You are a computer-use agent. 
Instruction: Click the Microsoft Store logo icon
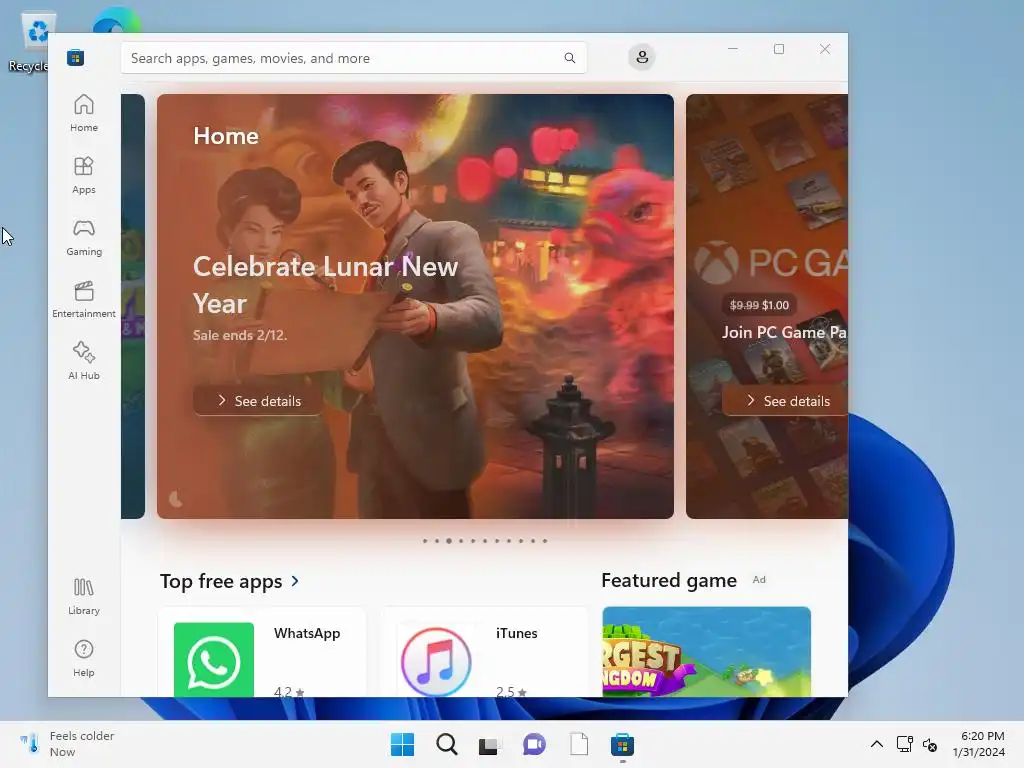(75, 57)
